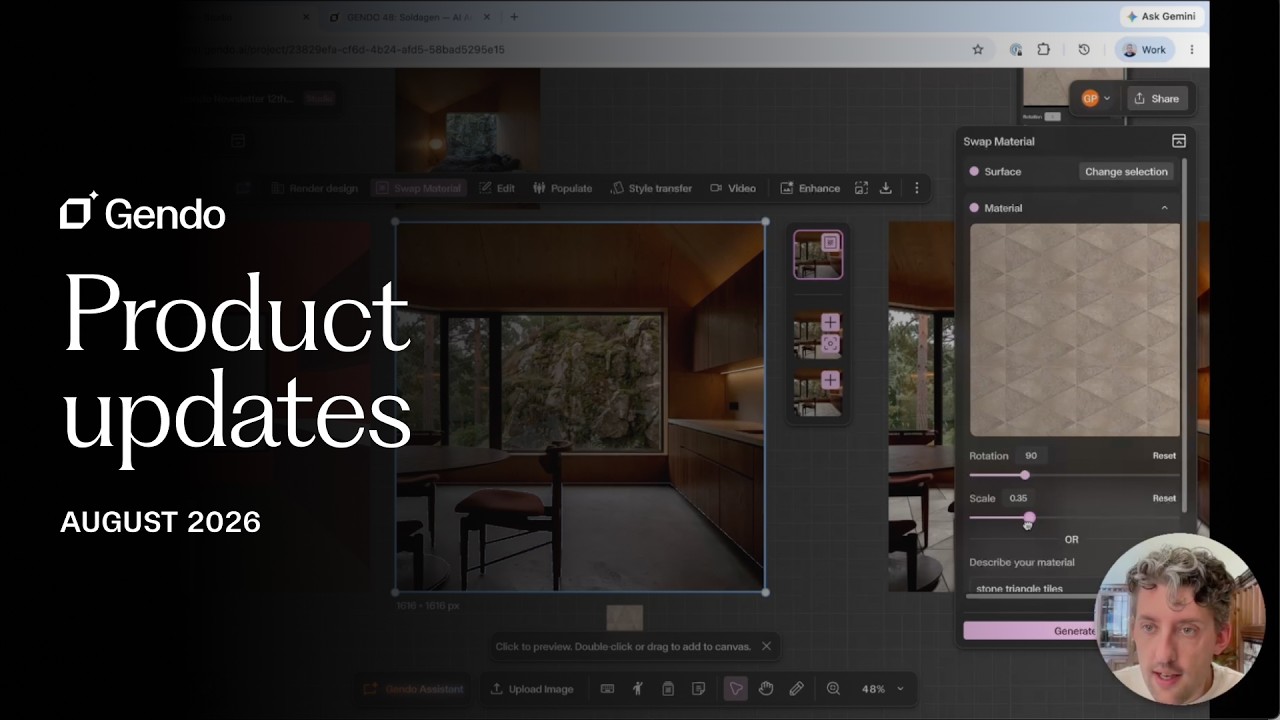Open the Gendo Assistant
1280x720 pixels.
413,689
